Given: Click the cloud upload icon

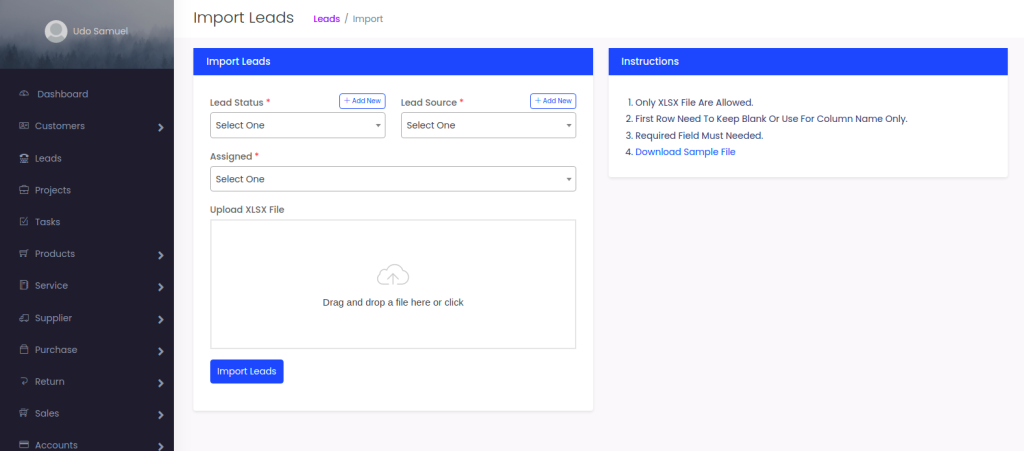Looking at the screenshot, I should (393, 275).
